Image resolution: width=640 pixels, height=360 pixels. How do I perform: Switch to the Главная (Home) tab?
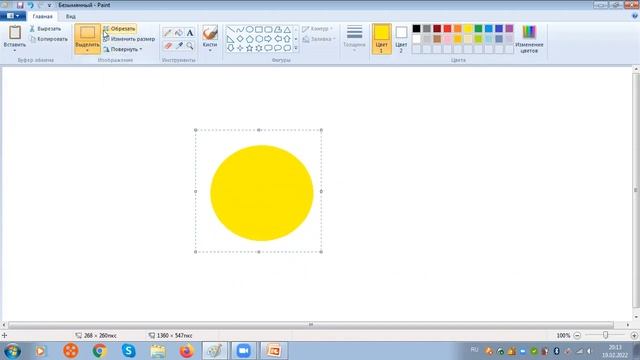pyautogui.click(x=42, y=17)
